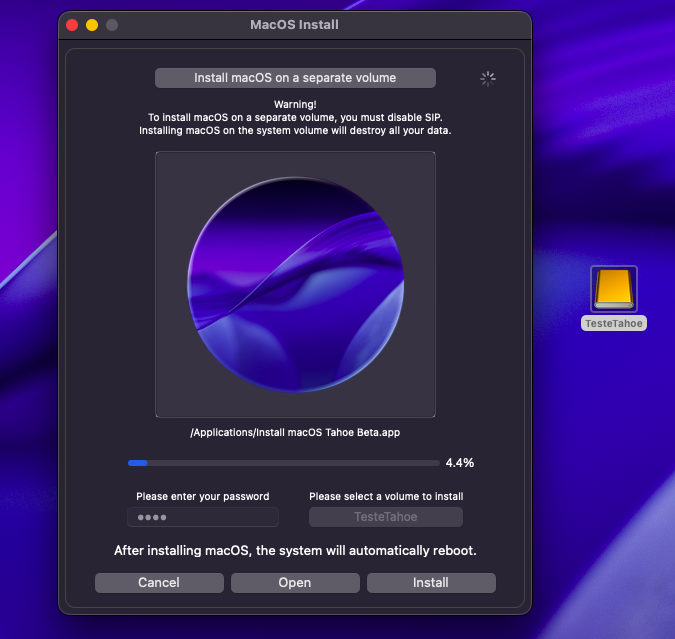Screen dimensions: 675x639
Task: Click the 'system will automatically reboot' notice
Action: click(x=295, y=551)
